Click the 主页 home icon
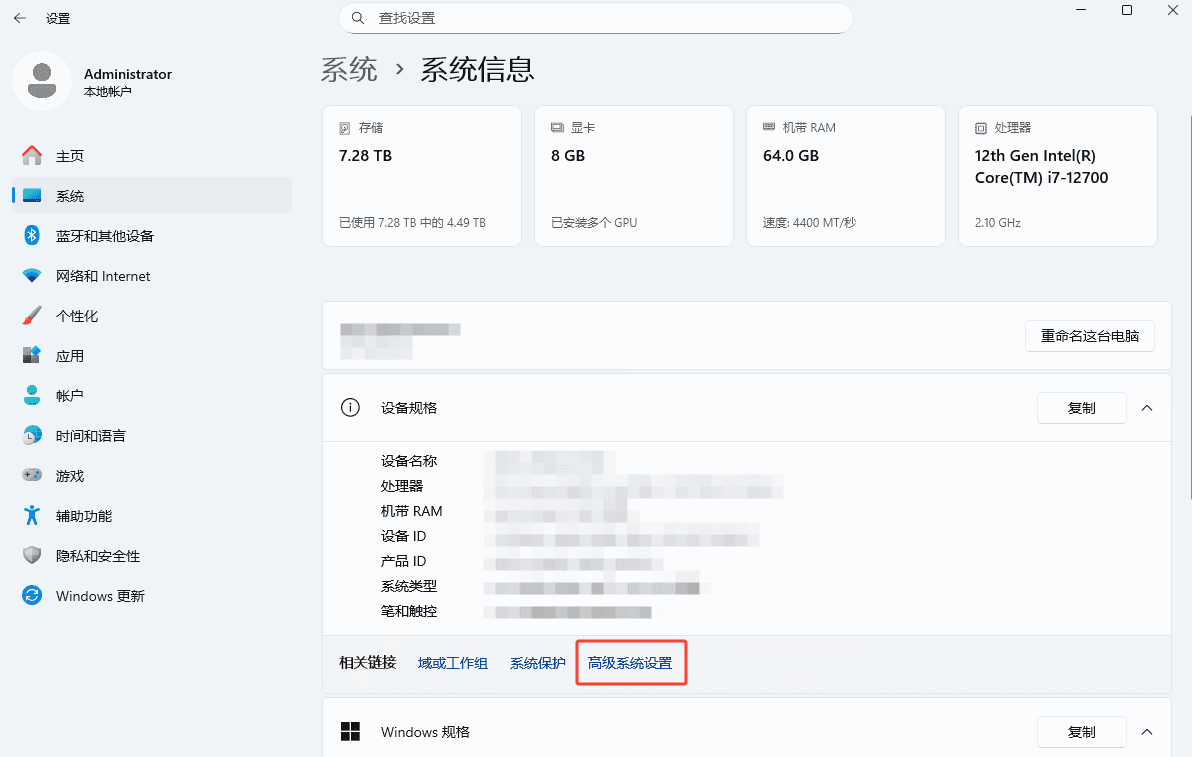 [32, 156]
